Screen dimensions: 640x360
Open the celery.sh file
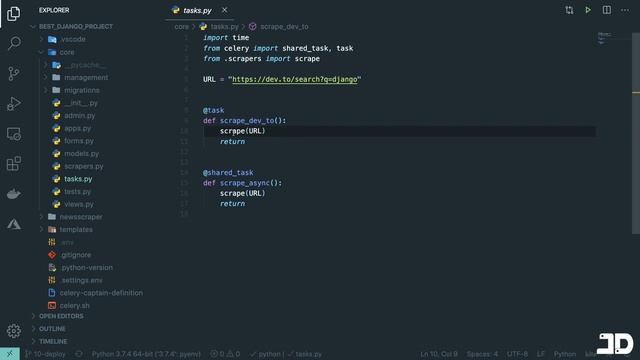(74, 305)
